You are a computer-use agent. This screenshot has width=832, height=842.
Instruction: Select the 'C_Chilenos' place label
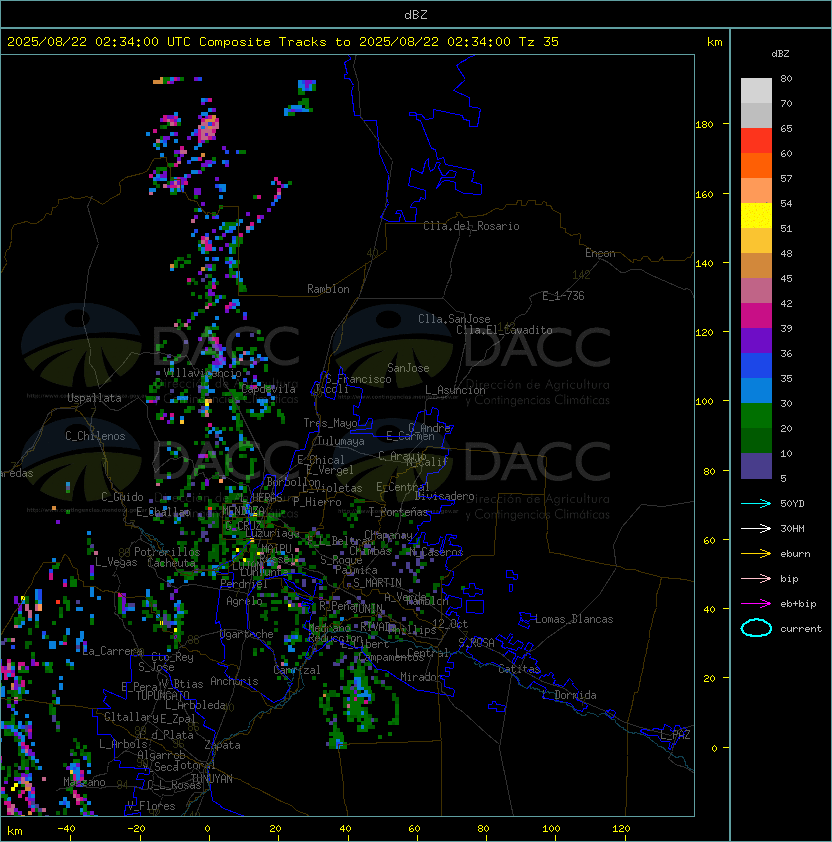click(x=95, y=436)
